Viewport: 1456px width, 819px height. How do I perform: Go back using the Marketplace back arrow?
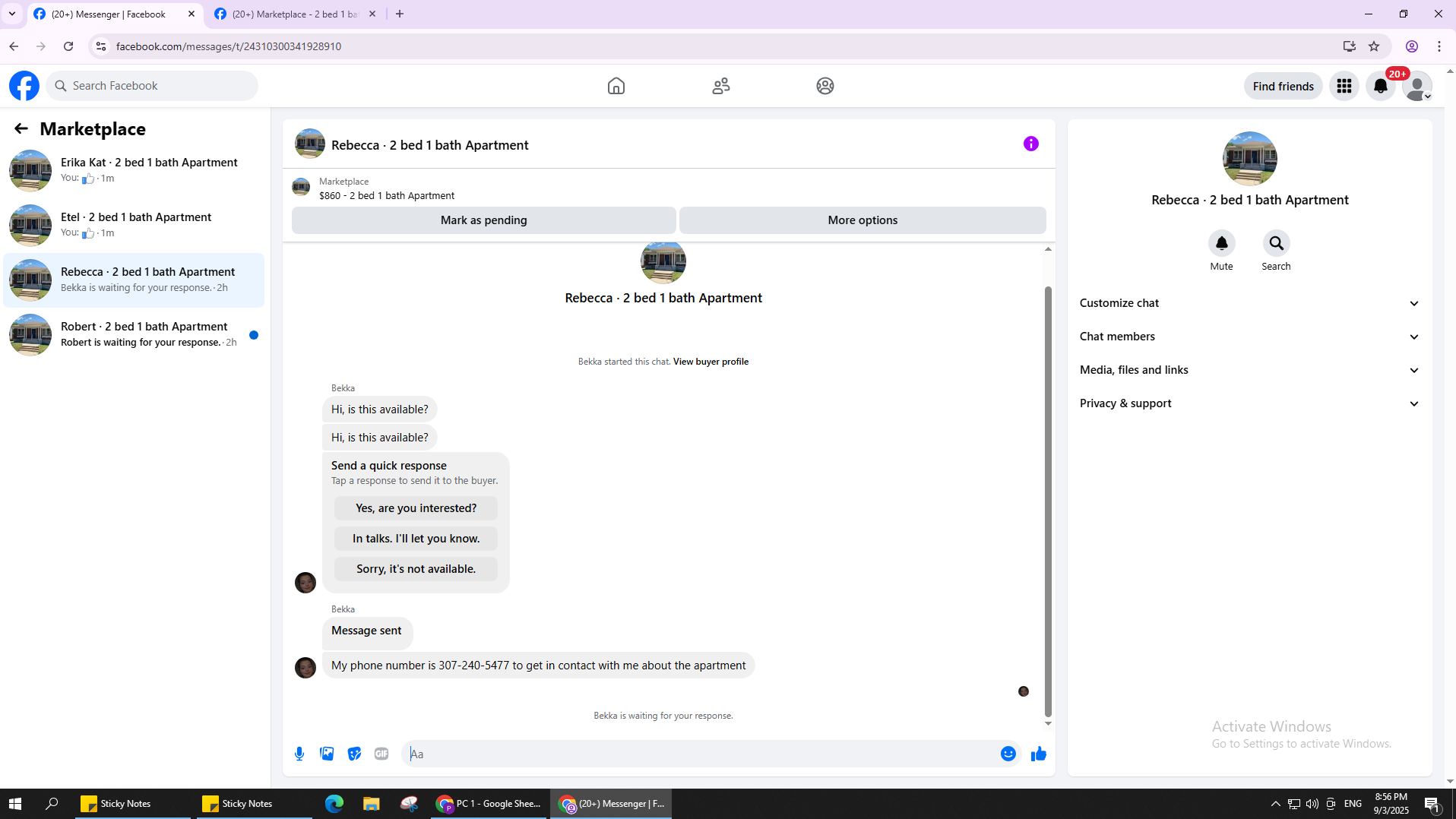pyautogui.click(x=21, y=129)
